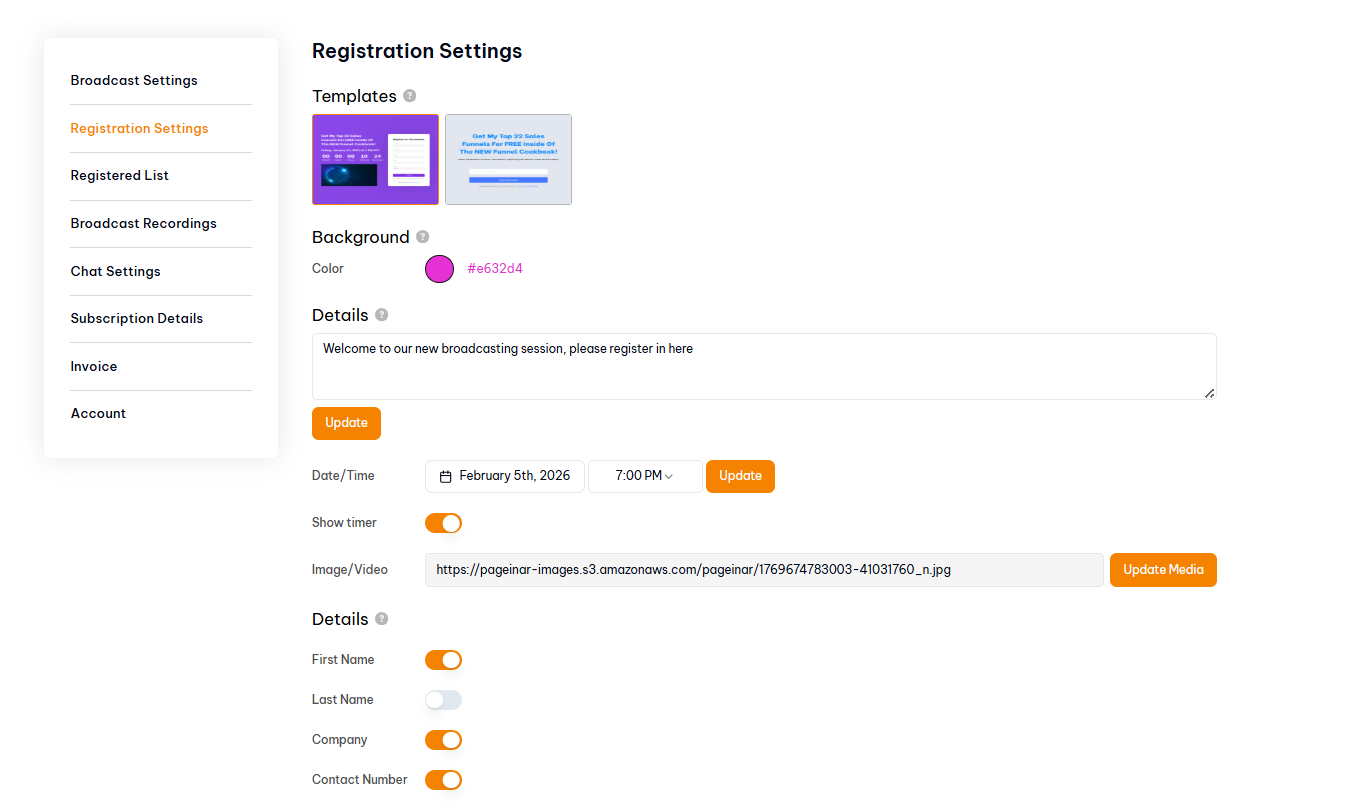The image size is (1361, 805).
Task: Select the light gray funnel template thumbnail
Action: click(508, 159)
